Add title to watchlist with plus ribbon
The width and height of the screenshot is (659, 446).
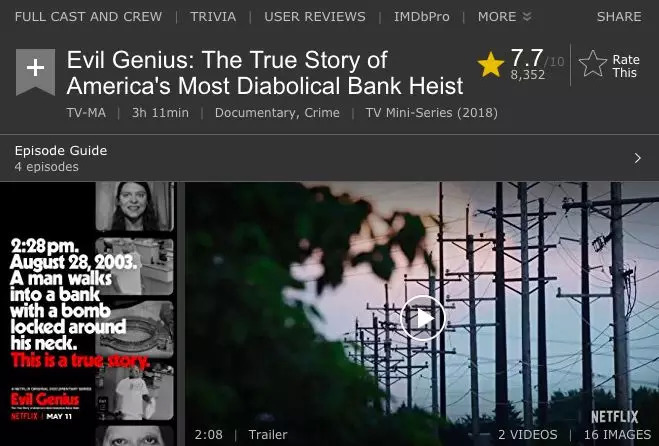[x=35, y=72]
